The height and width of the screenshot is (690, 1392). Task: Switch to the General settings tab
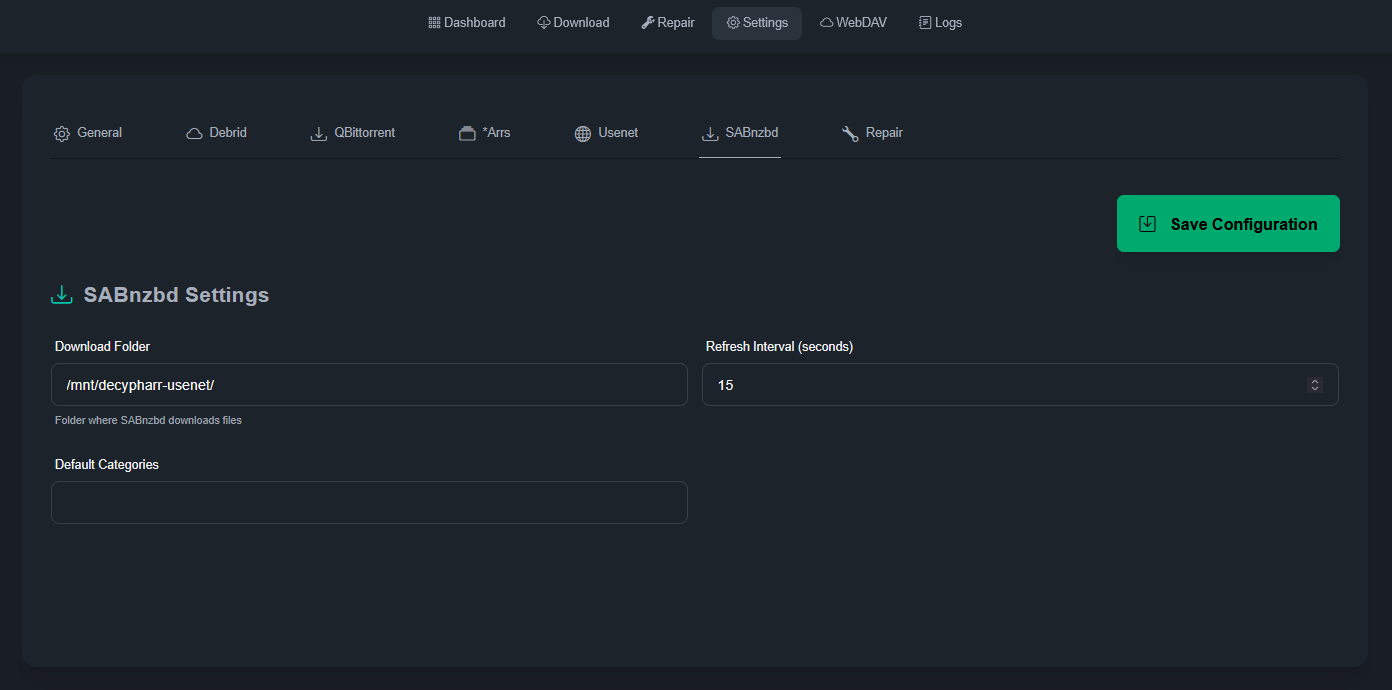(88, 133)
